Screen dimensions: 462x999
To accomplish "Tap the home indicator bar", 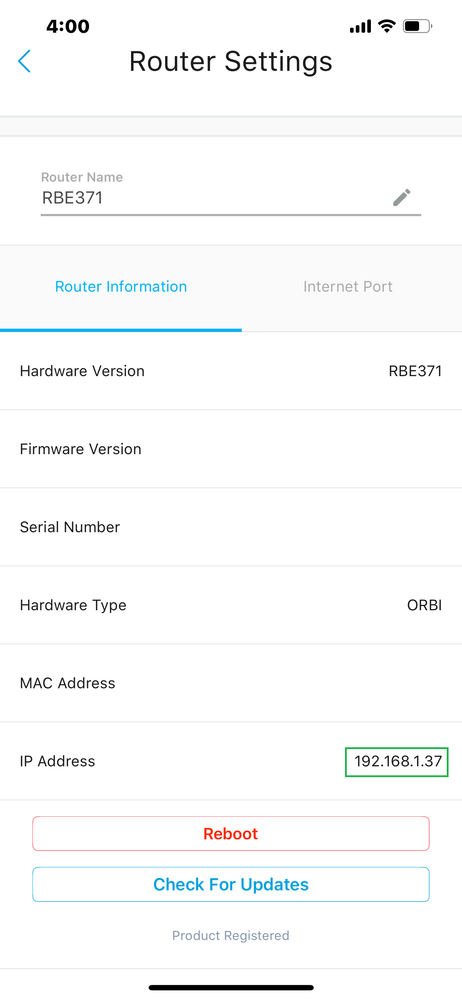I will pyautogui.click(x=231, y=988).
